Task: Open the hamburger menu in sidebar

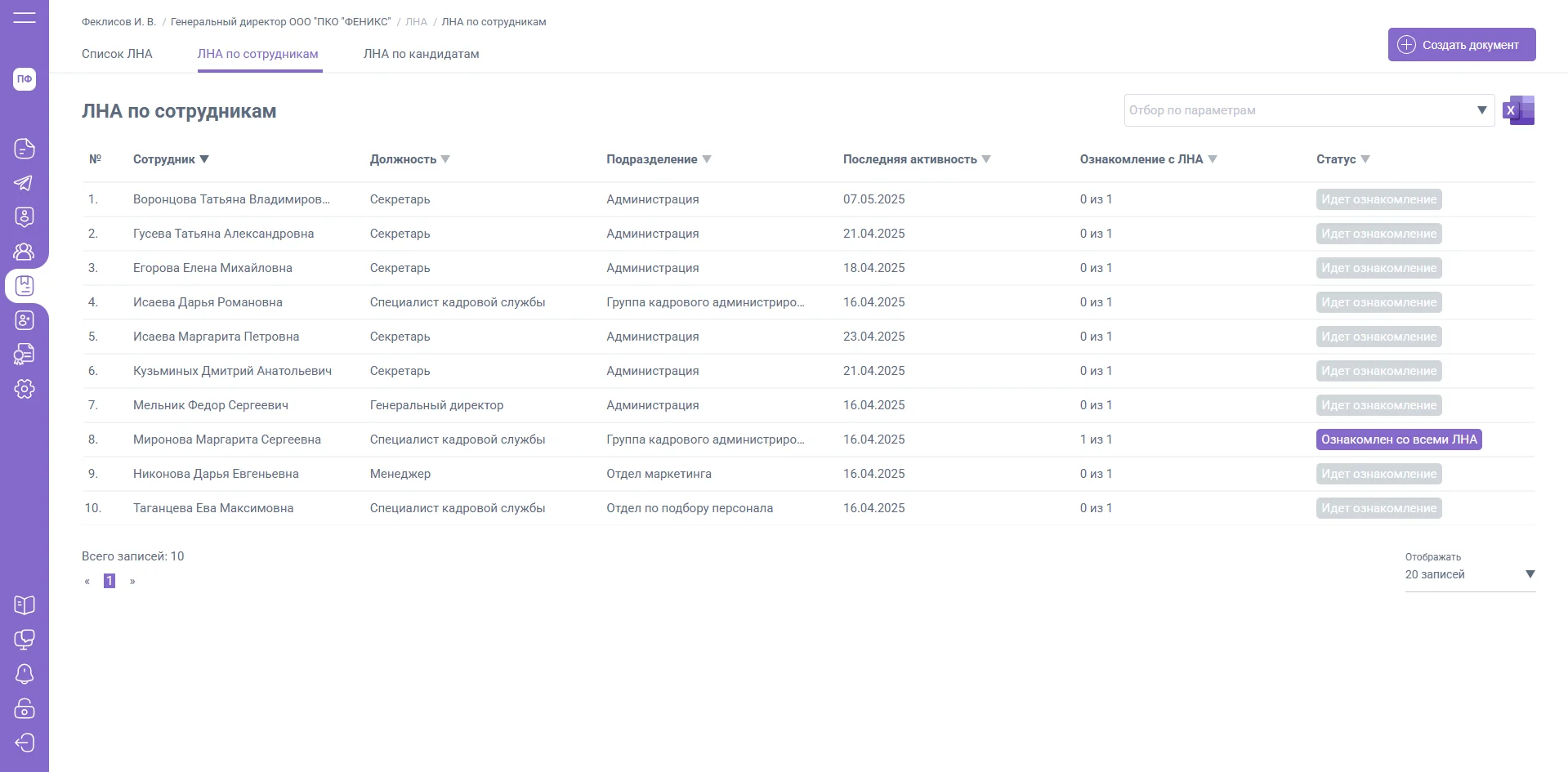Action: pos(25,17)
